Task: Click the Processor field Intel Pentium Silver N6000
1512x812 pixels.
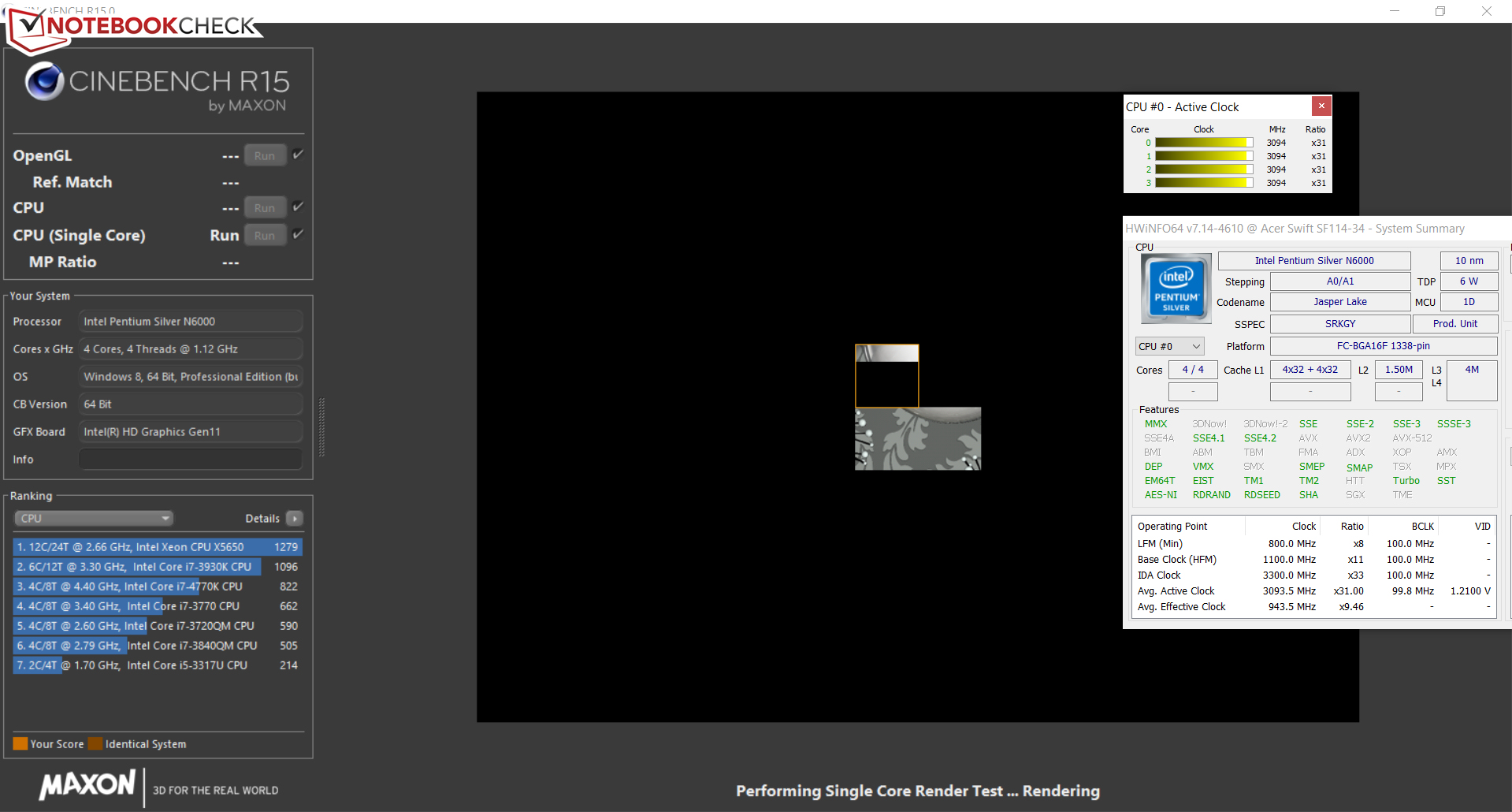Action: [x=191, y=321]
